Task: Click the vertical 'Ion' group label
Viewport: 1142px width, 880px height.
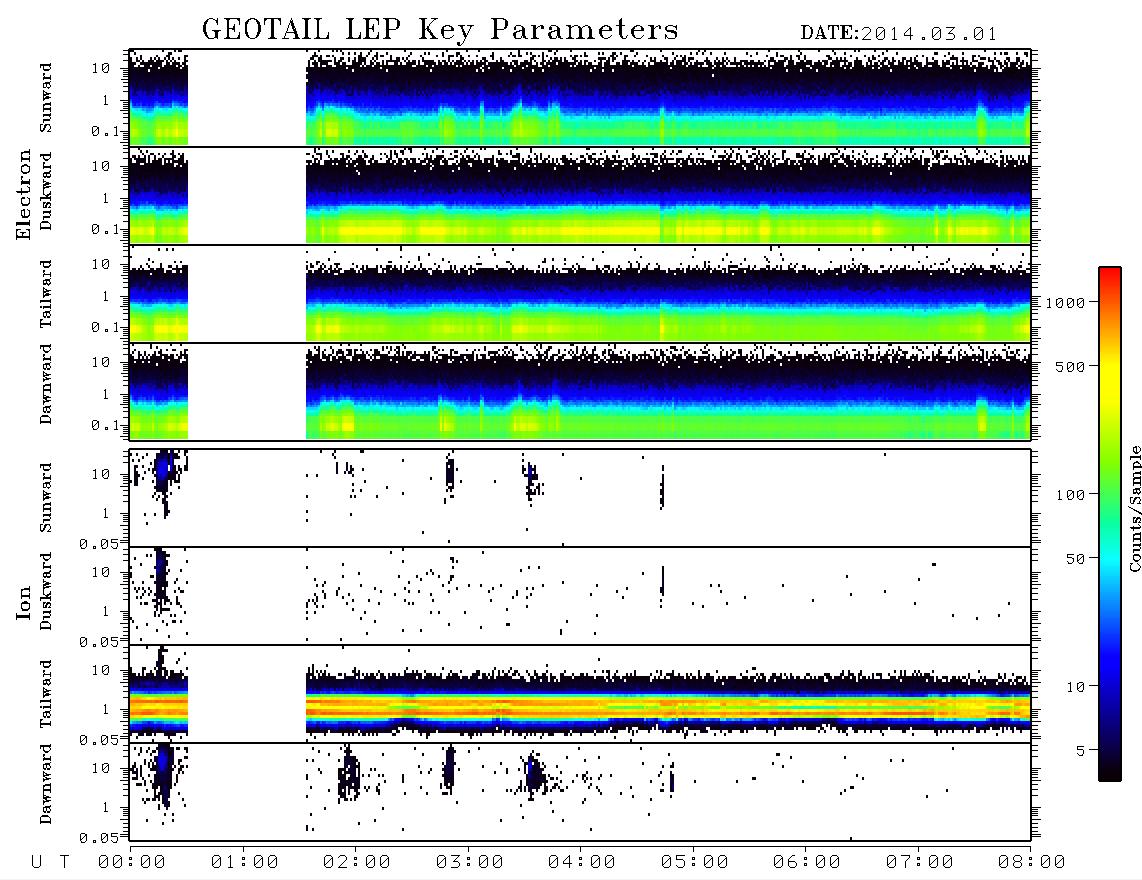Action: click(x=24, y=602)
